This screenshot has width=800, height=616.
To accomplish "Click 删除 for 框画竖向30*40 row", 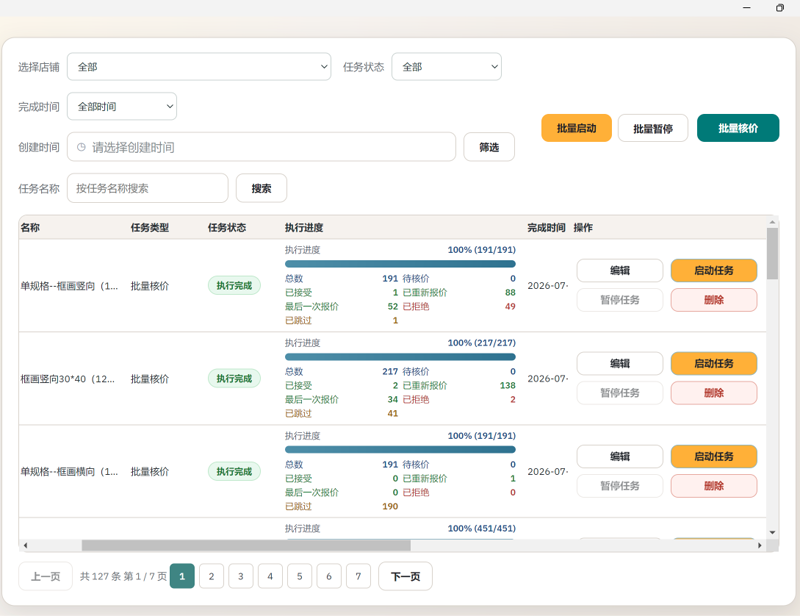I will [x=714, y=393].
